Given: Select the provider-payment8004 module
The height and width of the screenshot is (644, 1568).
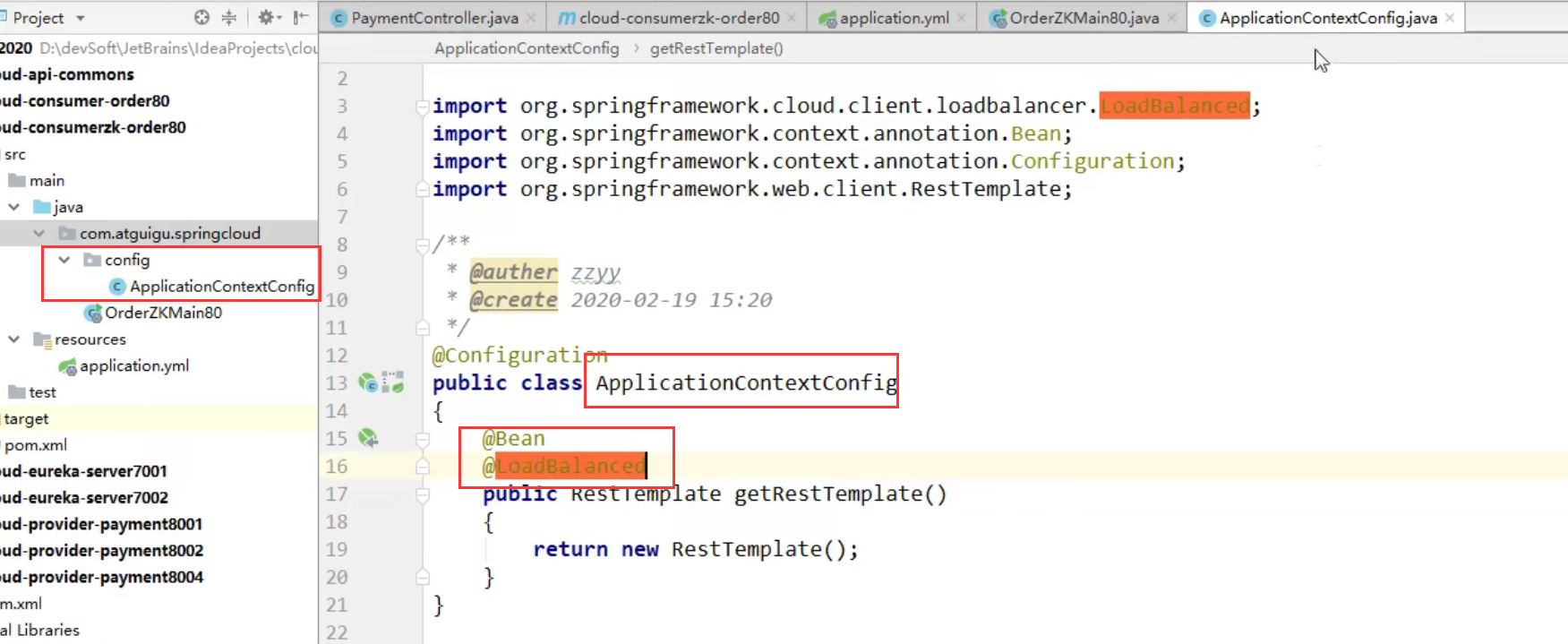Looking at the screenshot, I should coord(102,577).
